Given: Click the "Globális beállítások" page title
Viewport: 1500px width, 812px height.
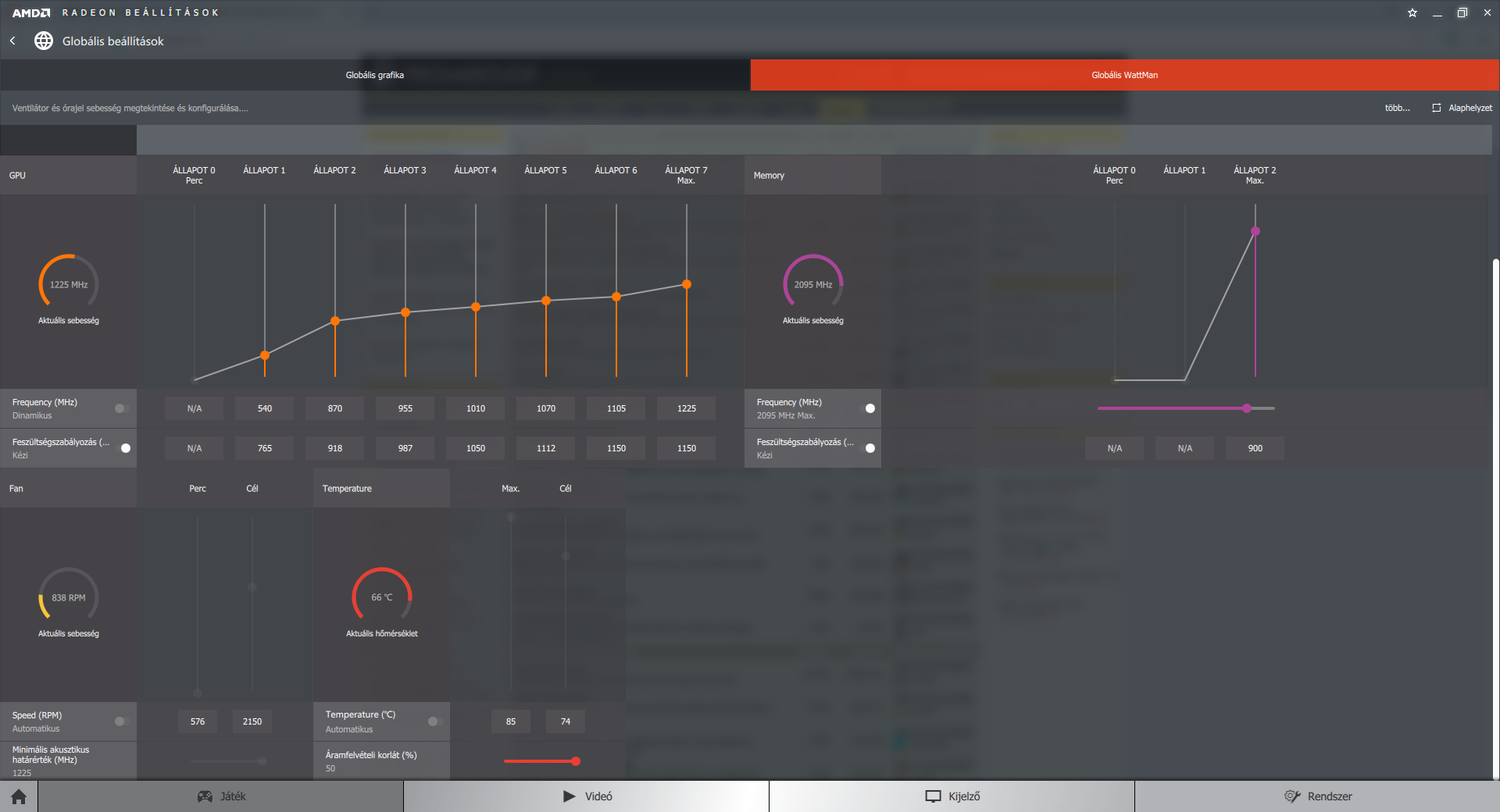Looking at the screenshot, I should tap(113, 41).
